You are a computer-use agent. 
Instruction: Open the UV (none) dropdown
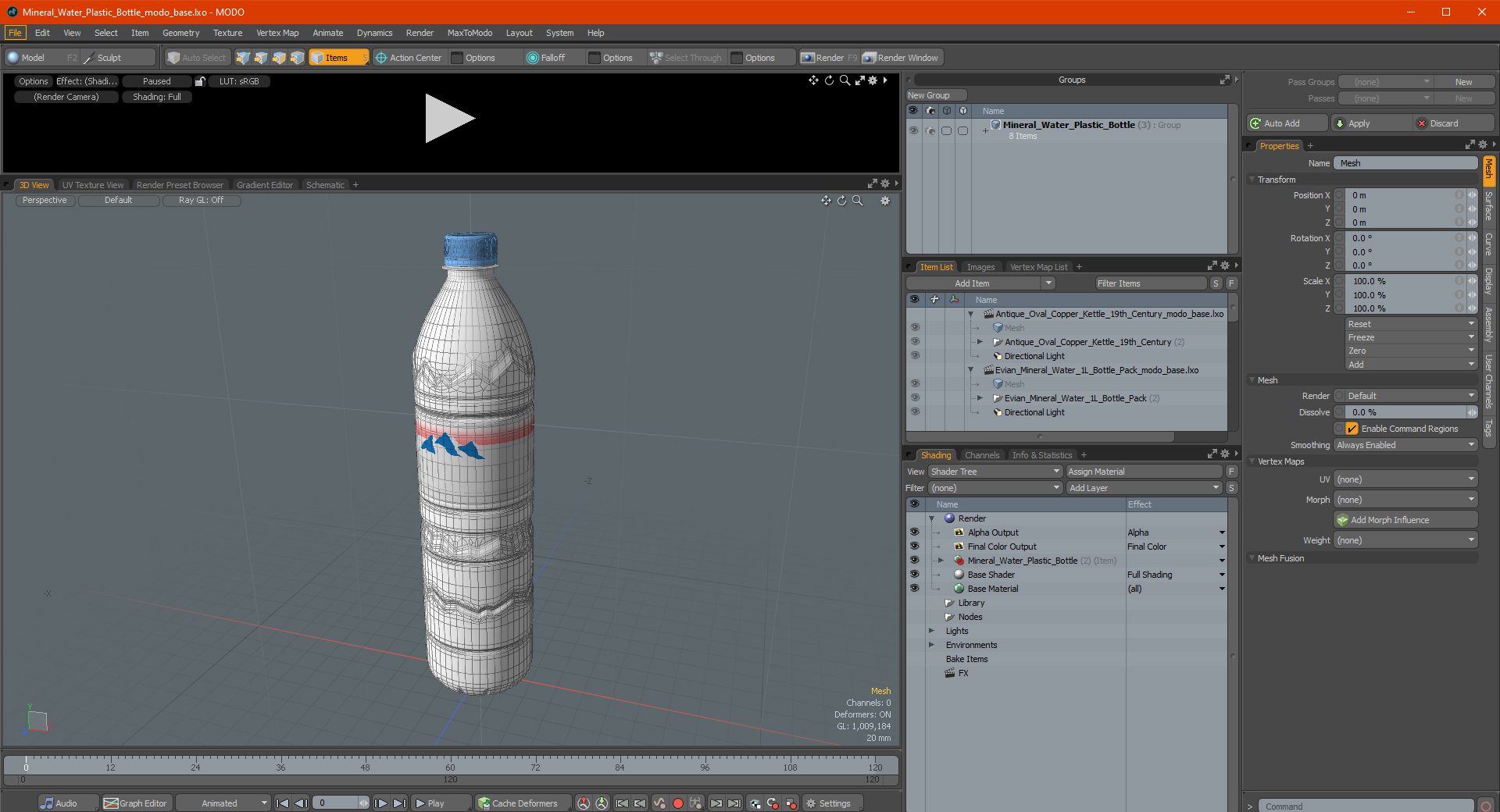tap(1405, 479)
